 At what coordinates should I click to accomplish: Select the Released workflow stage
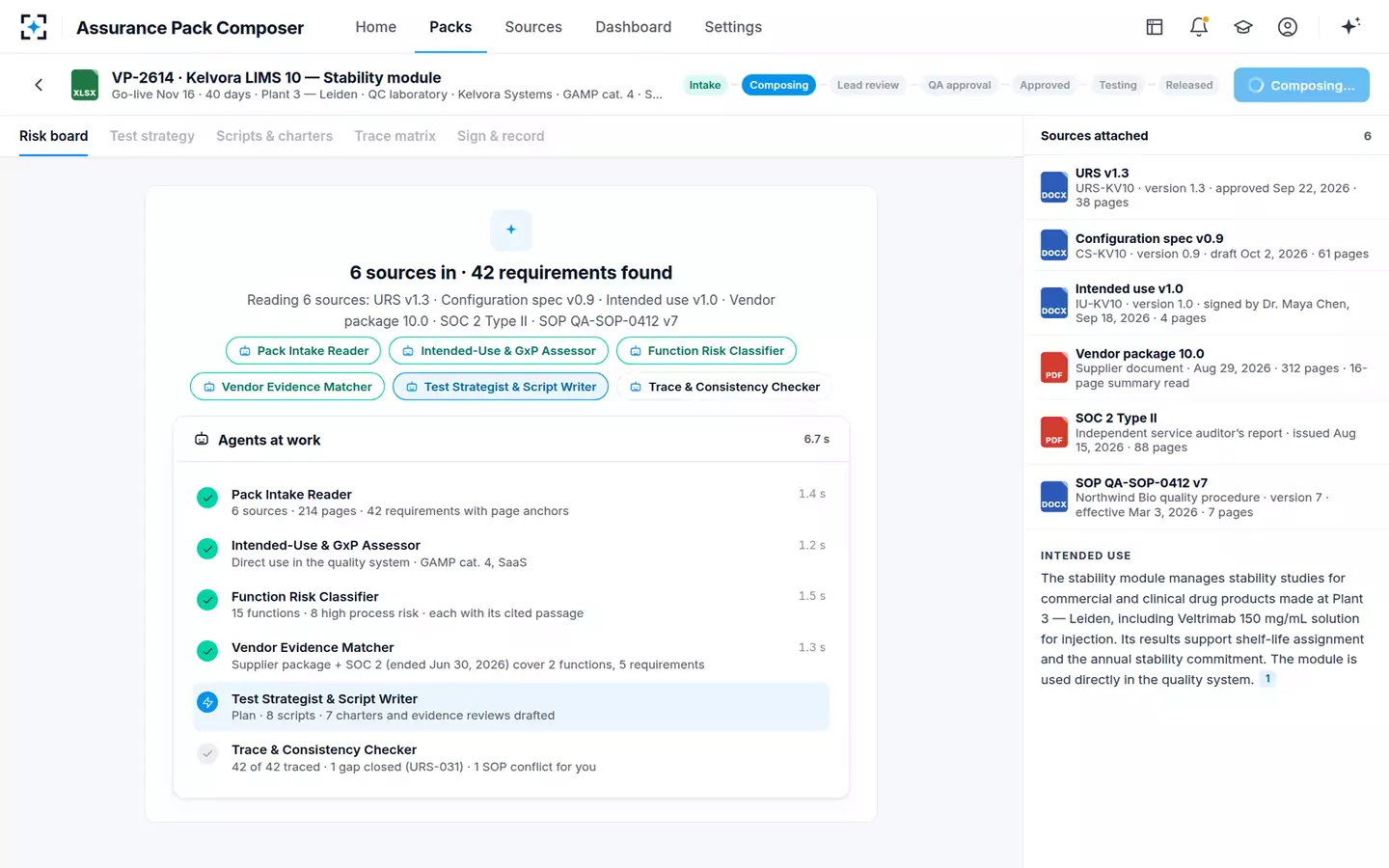(x=1188, y=85)
